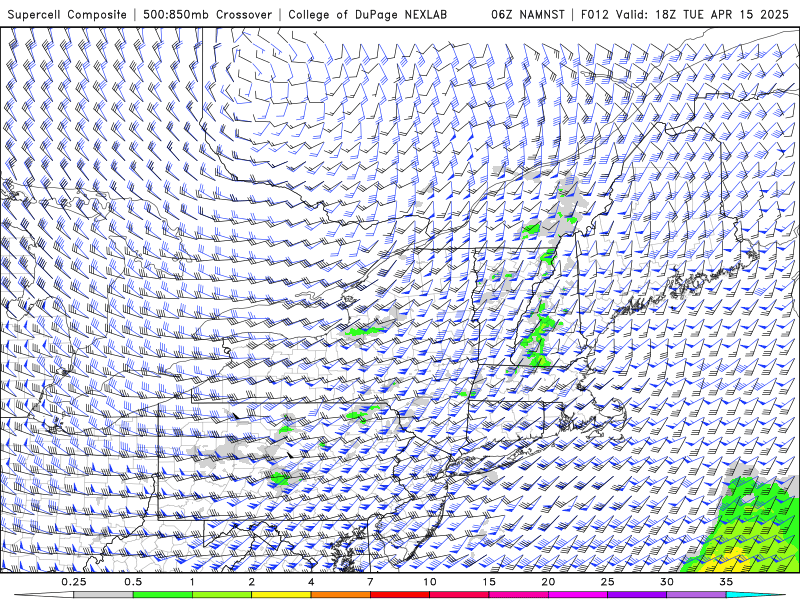Click the yellow supercell composite patch on map

coord(726,561)
